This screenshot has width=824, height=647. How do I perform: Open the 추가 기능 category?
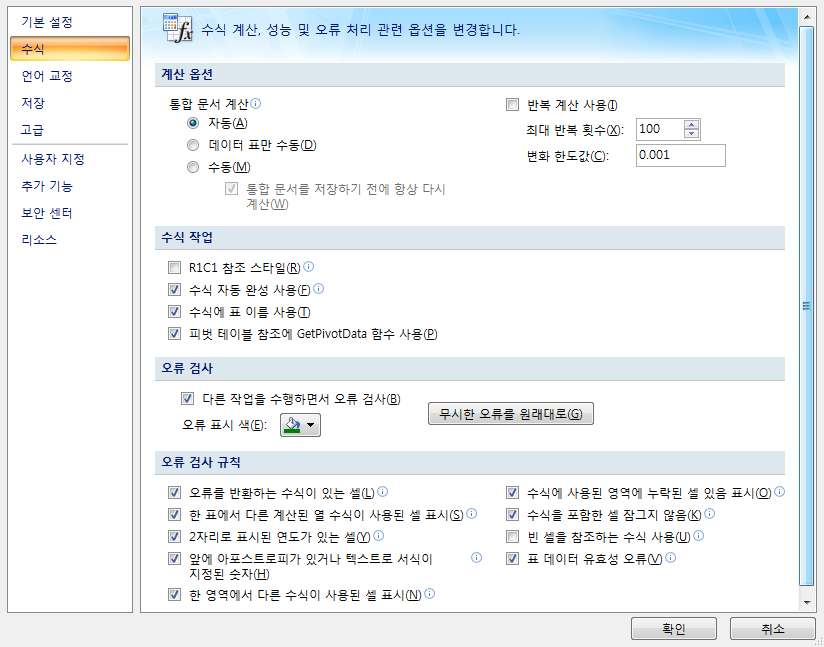point(69,186)
